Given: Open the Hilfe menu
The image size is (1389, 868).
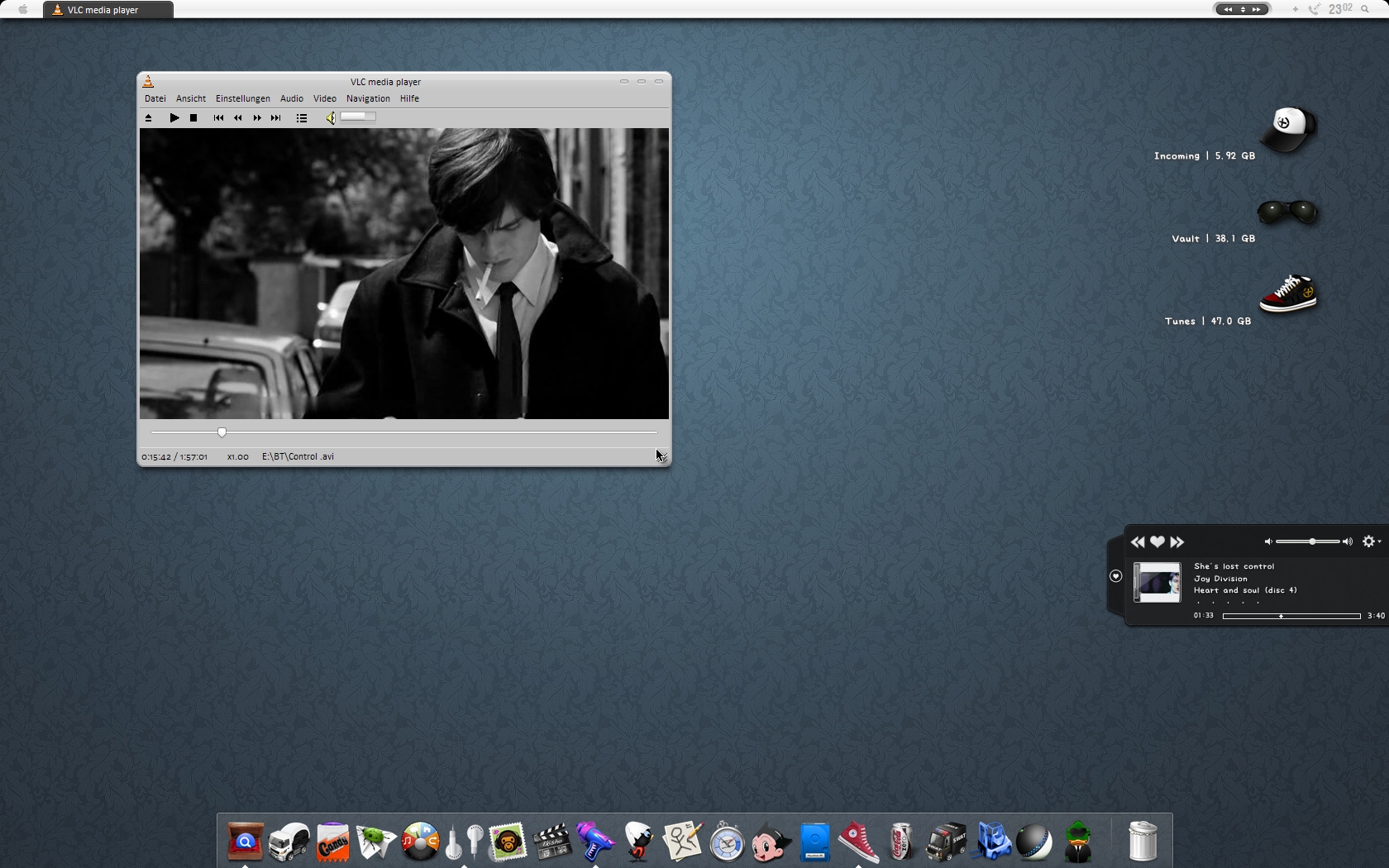Looking at the screenshot, I should 410,98.
